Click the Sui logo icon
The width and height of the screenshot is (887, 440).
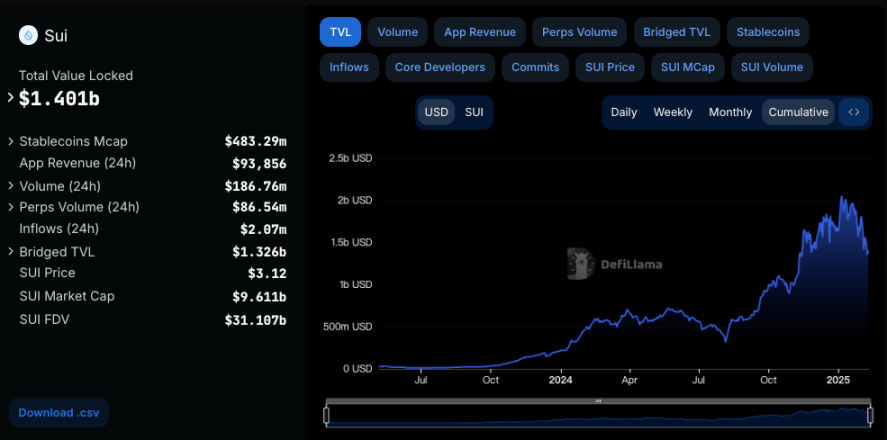(28, 35)
